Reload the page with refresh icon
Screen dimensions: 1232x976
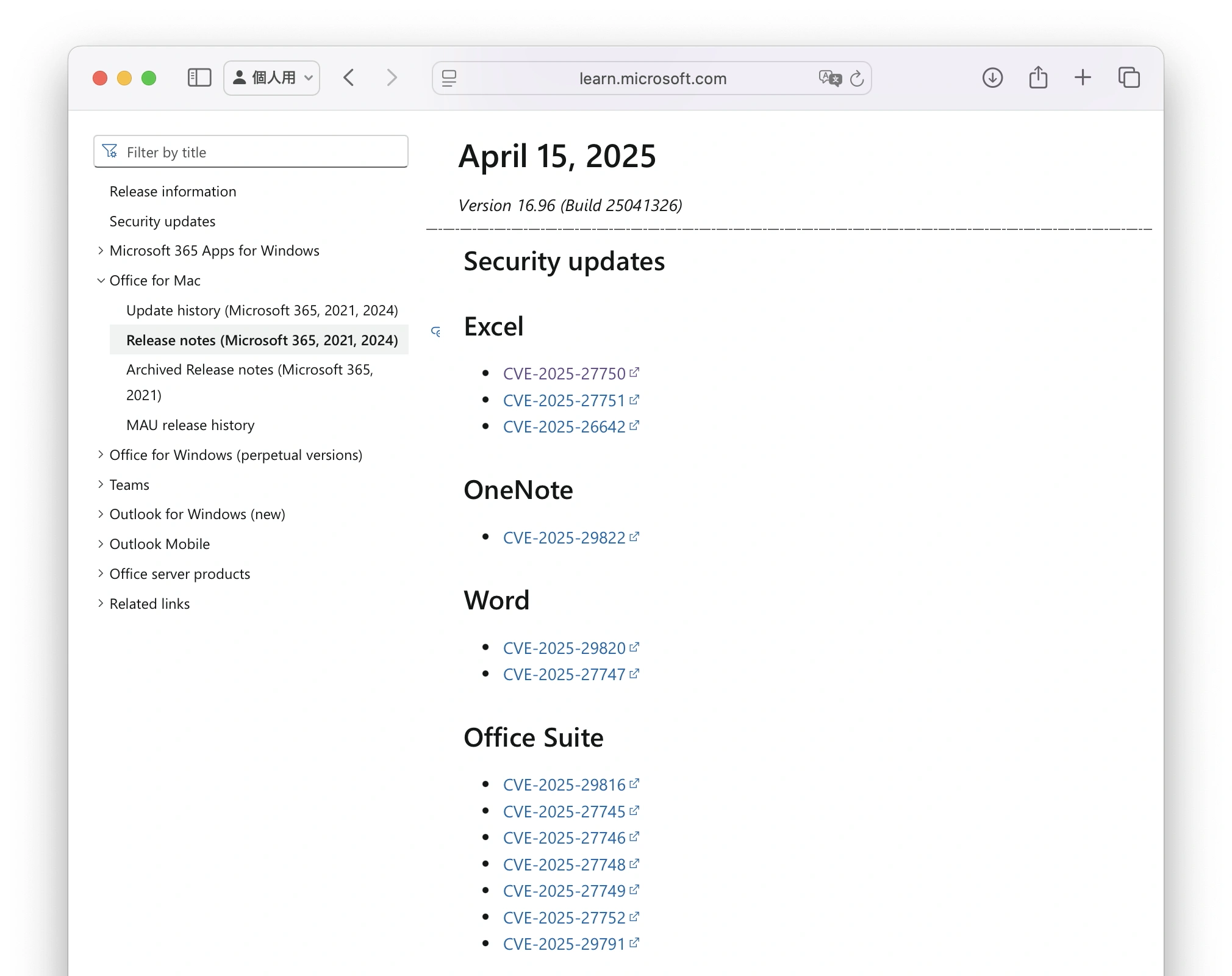point(857,79)
